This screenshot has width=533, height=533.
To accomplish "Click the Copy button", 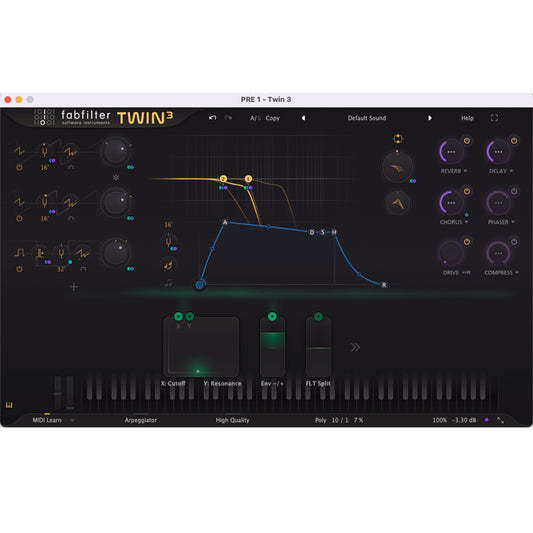I will point(273,118).
